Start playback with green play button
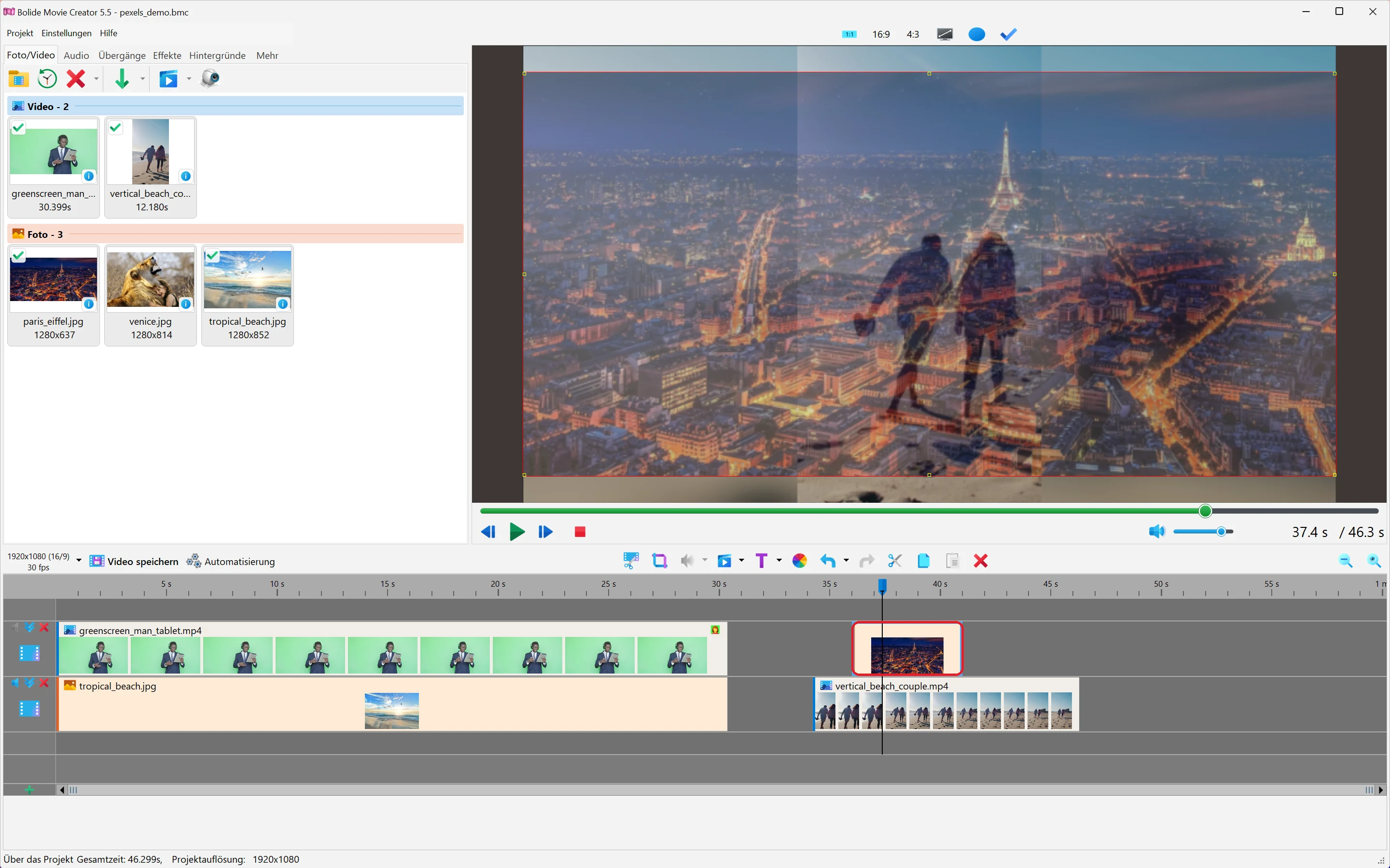The height and width of the screenshot is (868, 1390). [x=517, y=532]
